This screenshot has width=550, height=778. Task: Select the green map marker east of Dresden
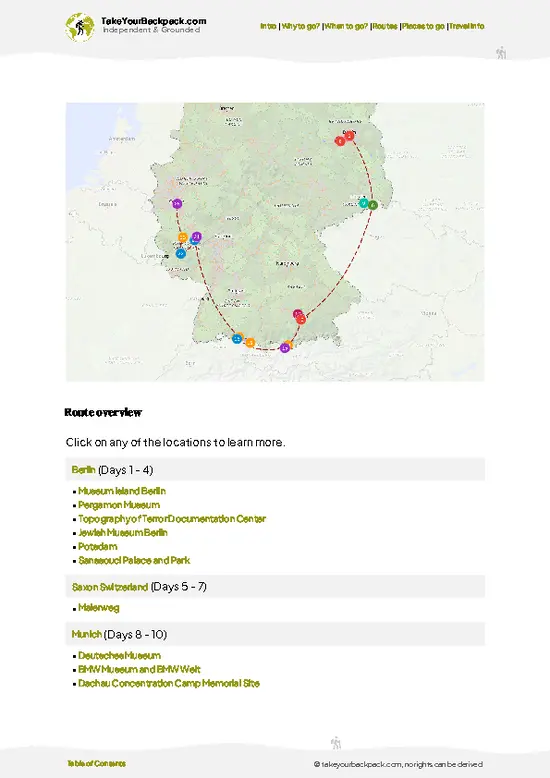point(373,205)
